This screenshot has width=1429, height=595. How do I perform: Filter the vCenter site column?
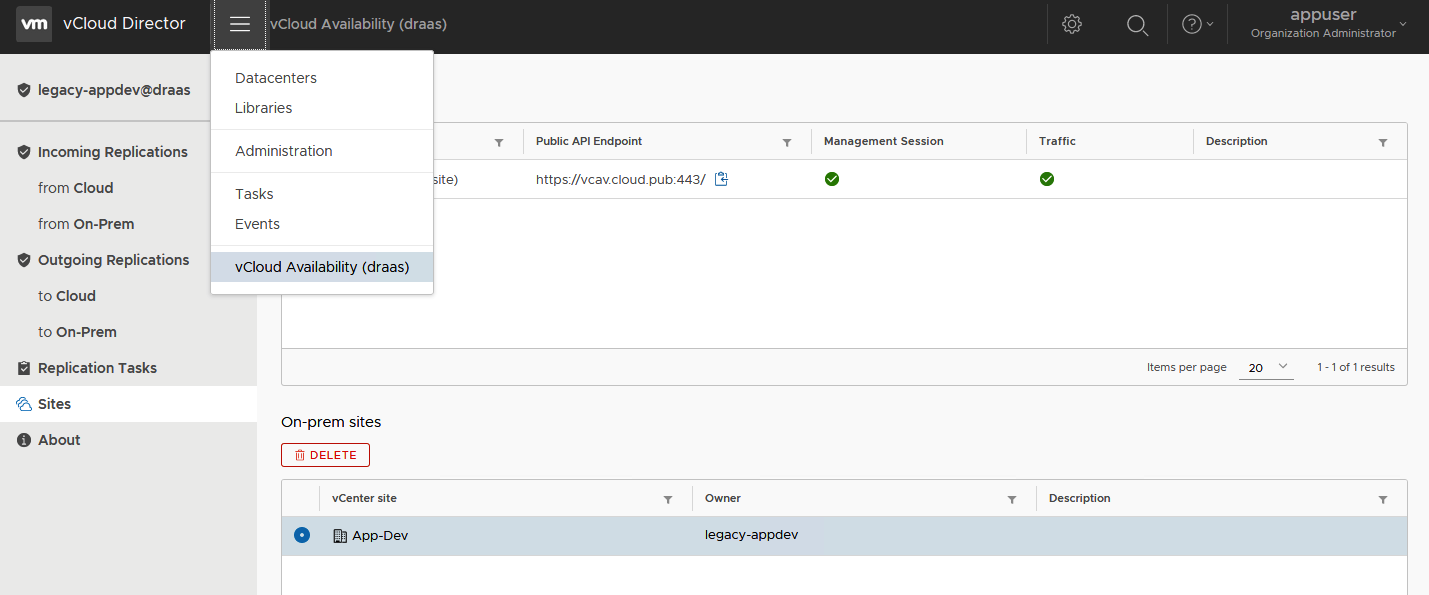tap(668, 499)
